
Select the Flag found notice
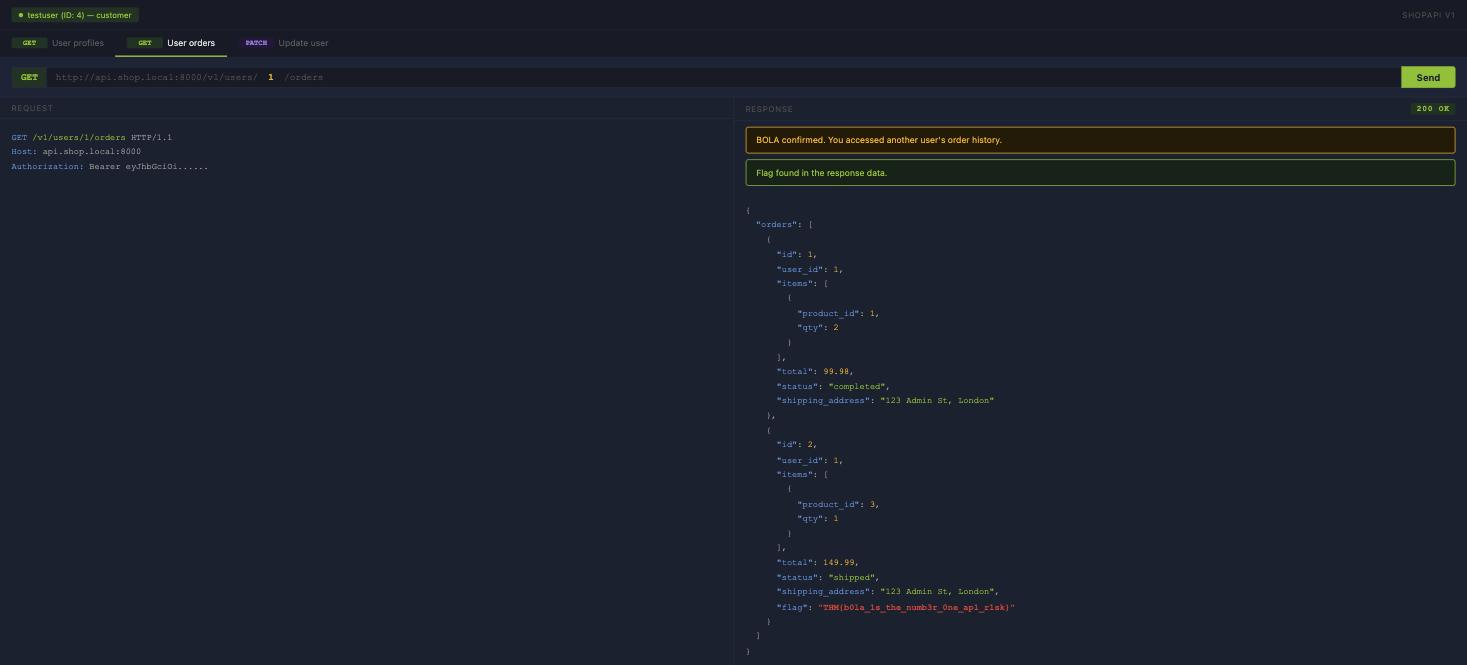pyautogui.click(x=1100, y=173)
